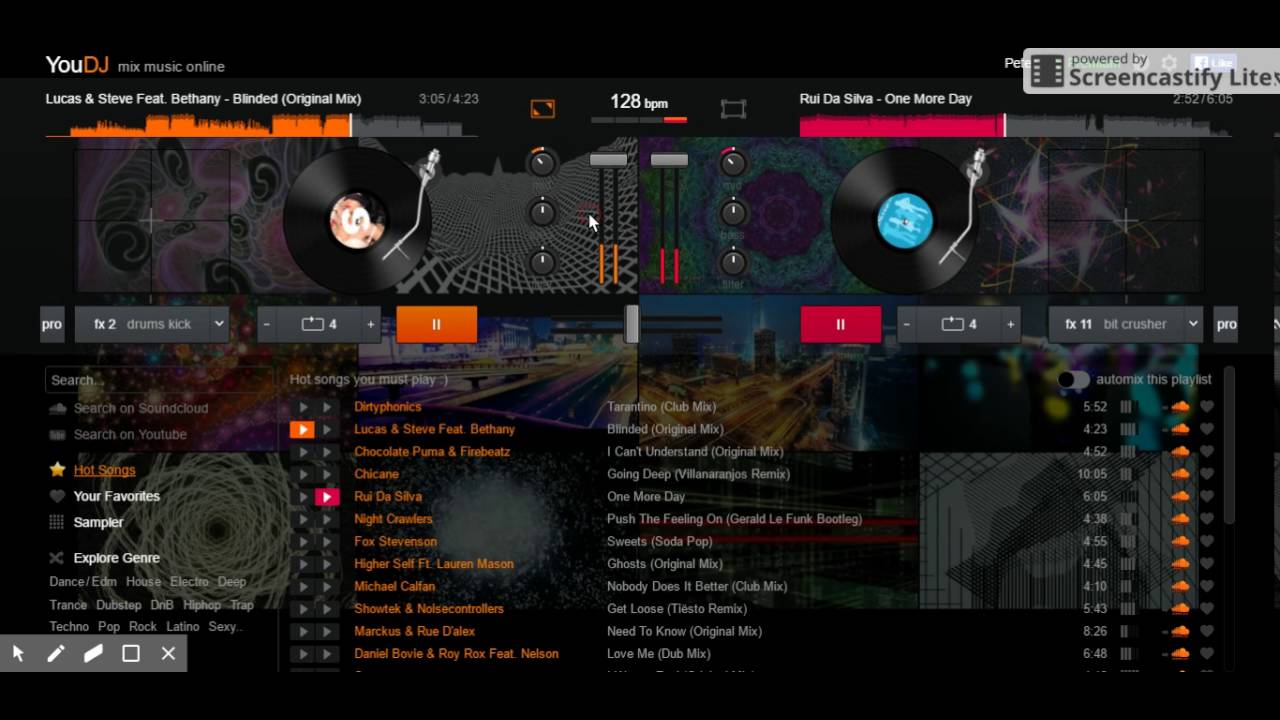The image size is (1280, 720).
Task: Open the Sampler section
Action: coord(98,522)
